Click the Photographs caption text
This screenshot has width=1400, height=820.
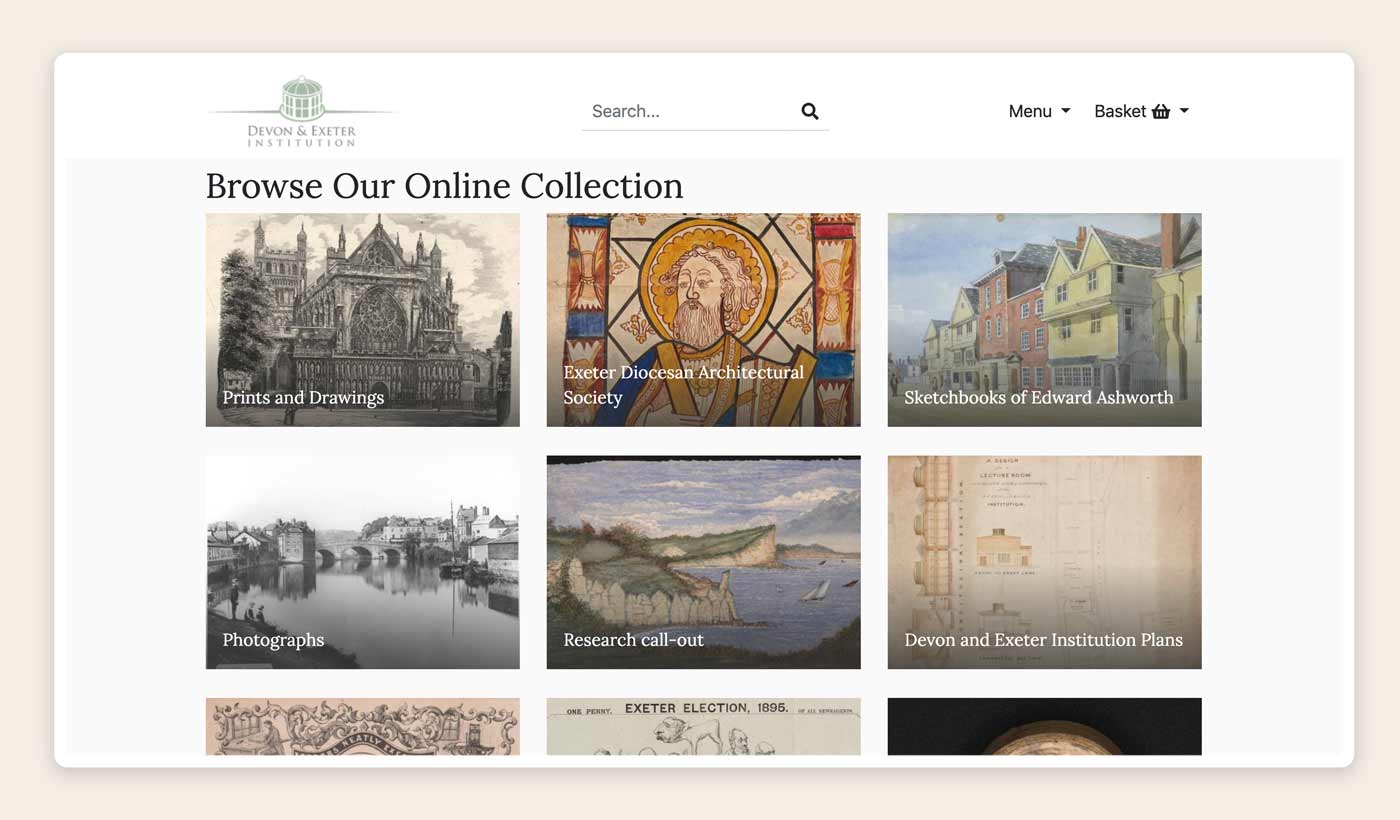[273, 640]
